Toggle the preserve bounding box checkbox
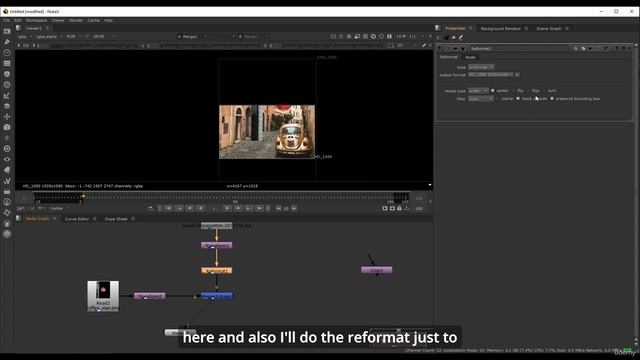The width and height of the screenshot is (640, 360). tap(552, 99)
